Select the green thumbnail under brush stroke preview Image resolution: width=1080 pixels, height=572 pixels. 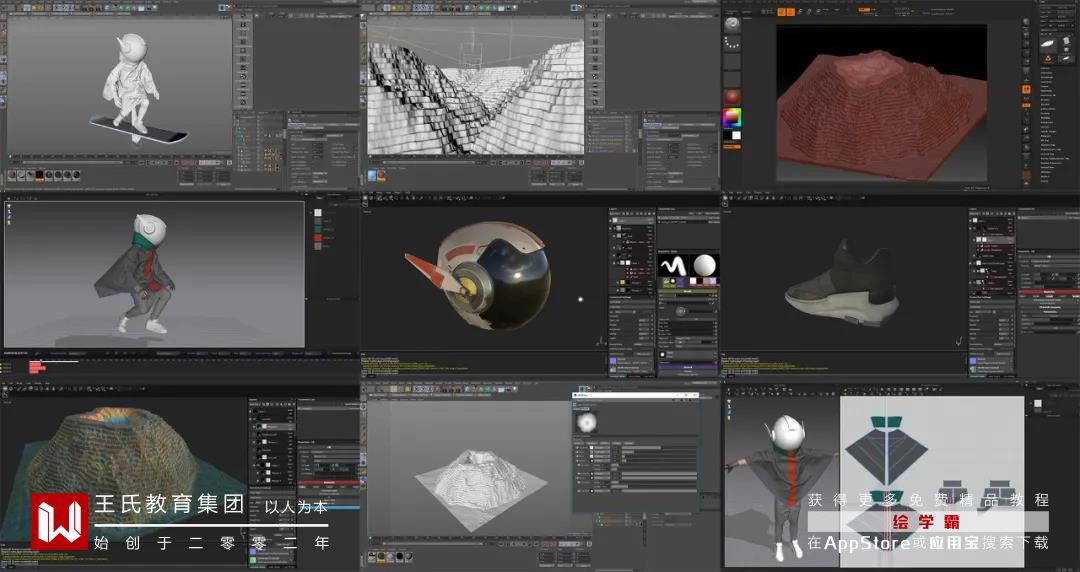click(x=666, y=281)
